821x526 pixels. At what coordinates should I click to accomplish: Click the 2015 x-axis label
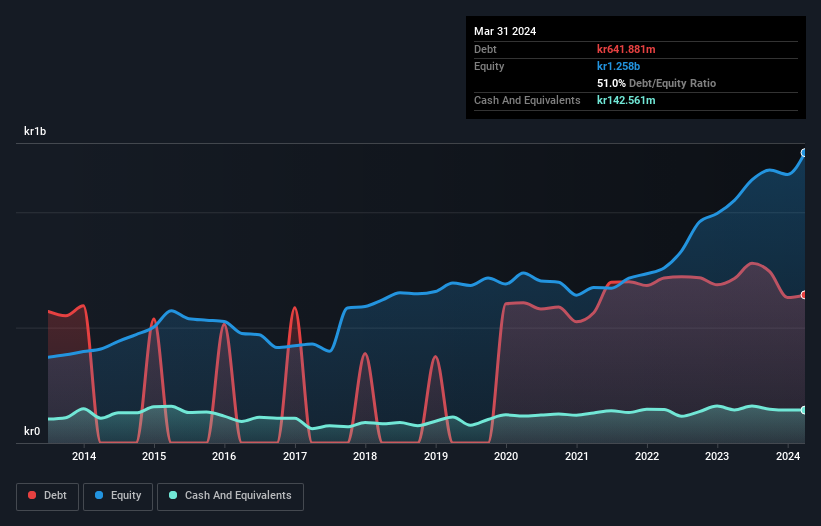154,456
